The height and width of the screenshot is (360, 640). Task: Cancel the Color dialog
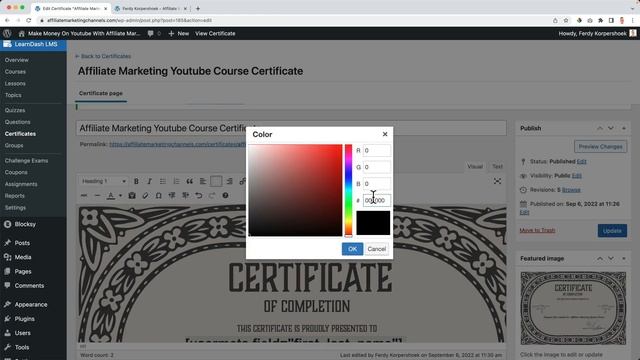click(376, 249)
